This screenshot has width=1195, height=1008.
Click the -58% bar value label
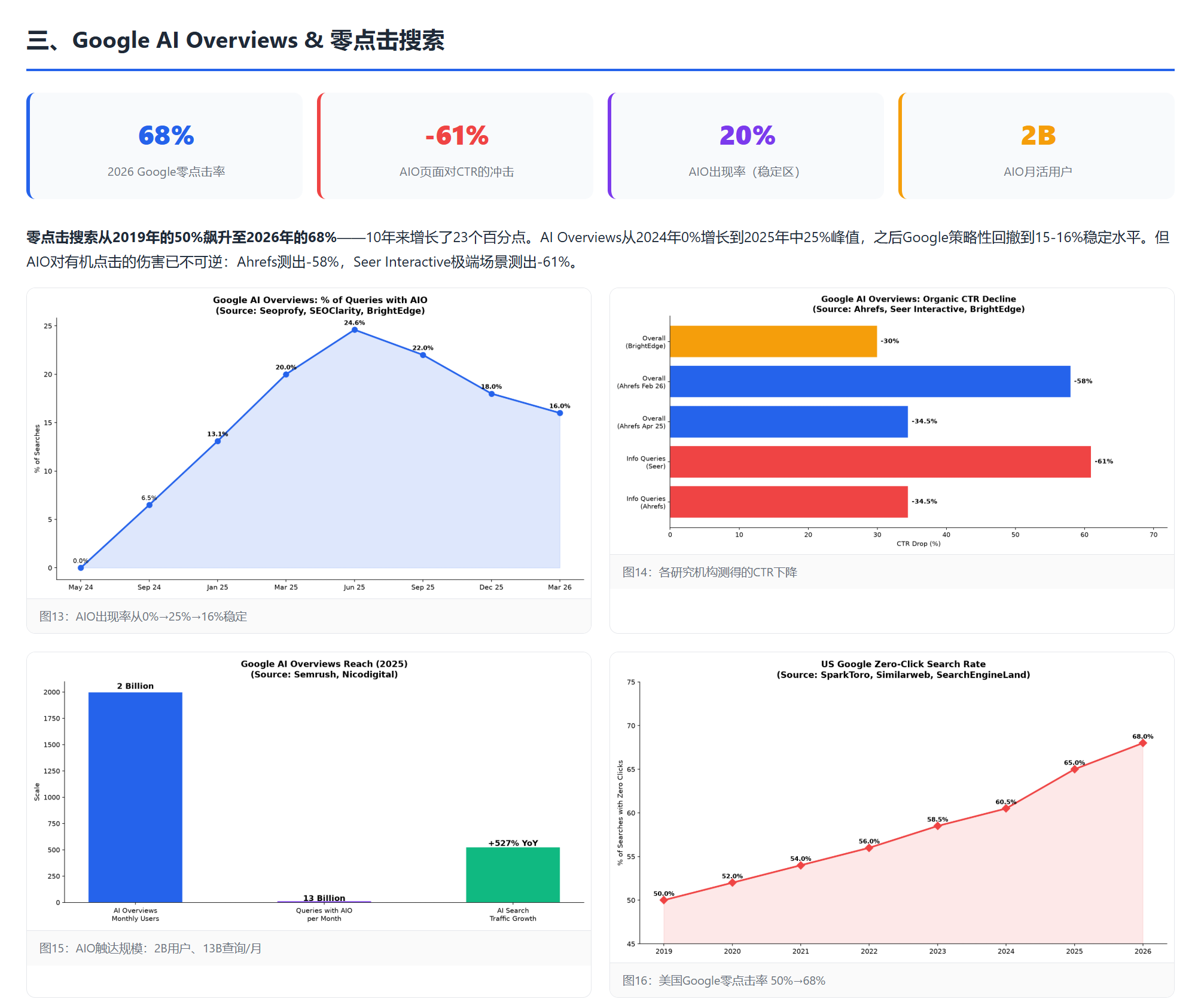point(1083,381)
